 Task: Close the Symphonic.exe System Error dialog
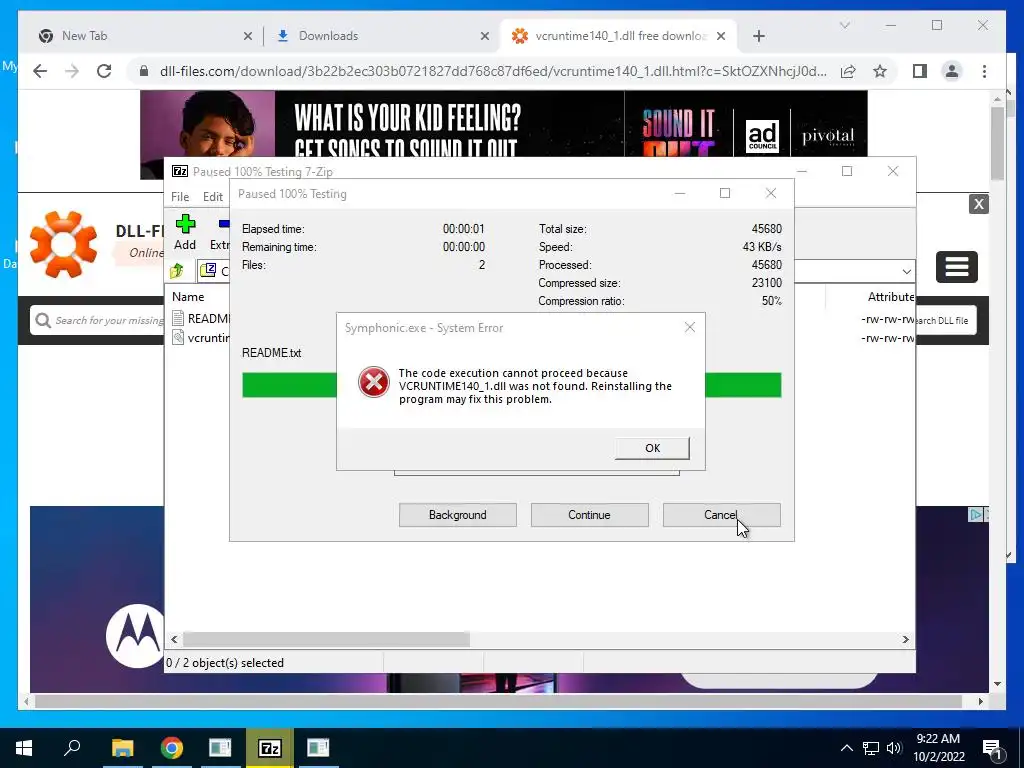pos(690,327)
